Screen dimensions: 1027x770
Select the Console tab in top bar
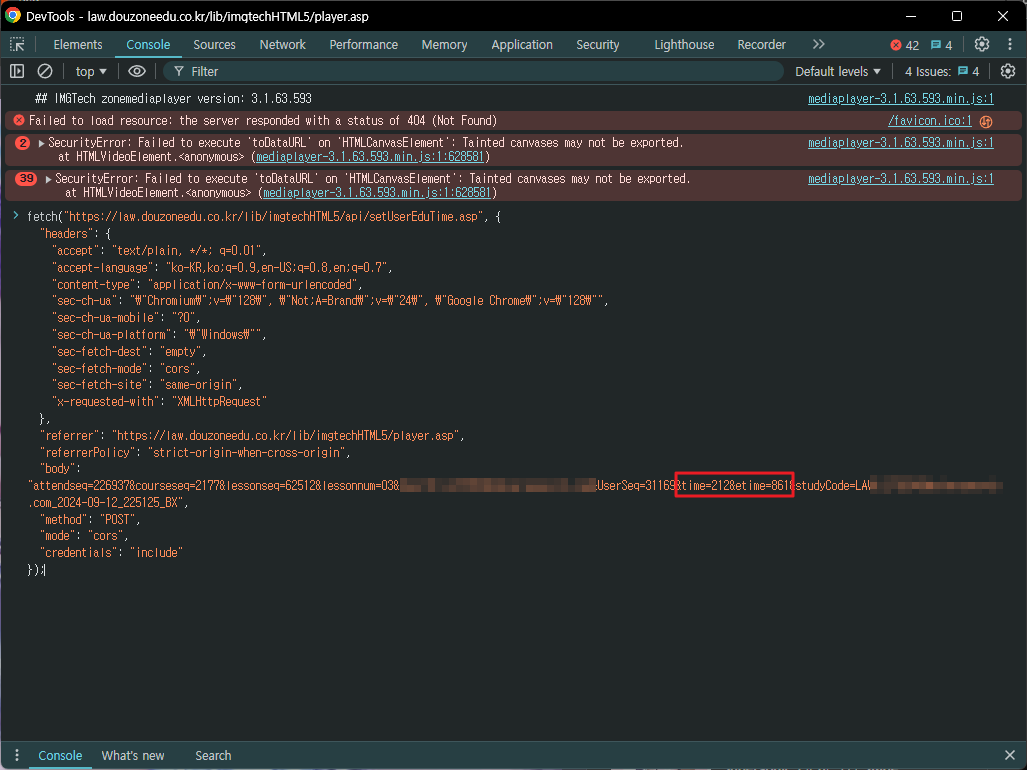click(148, 45)
